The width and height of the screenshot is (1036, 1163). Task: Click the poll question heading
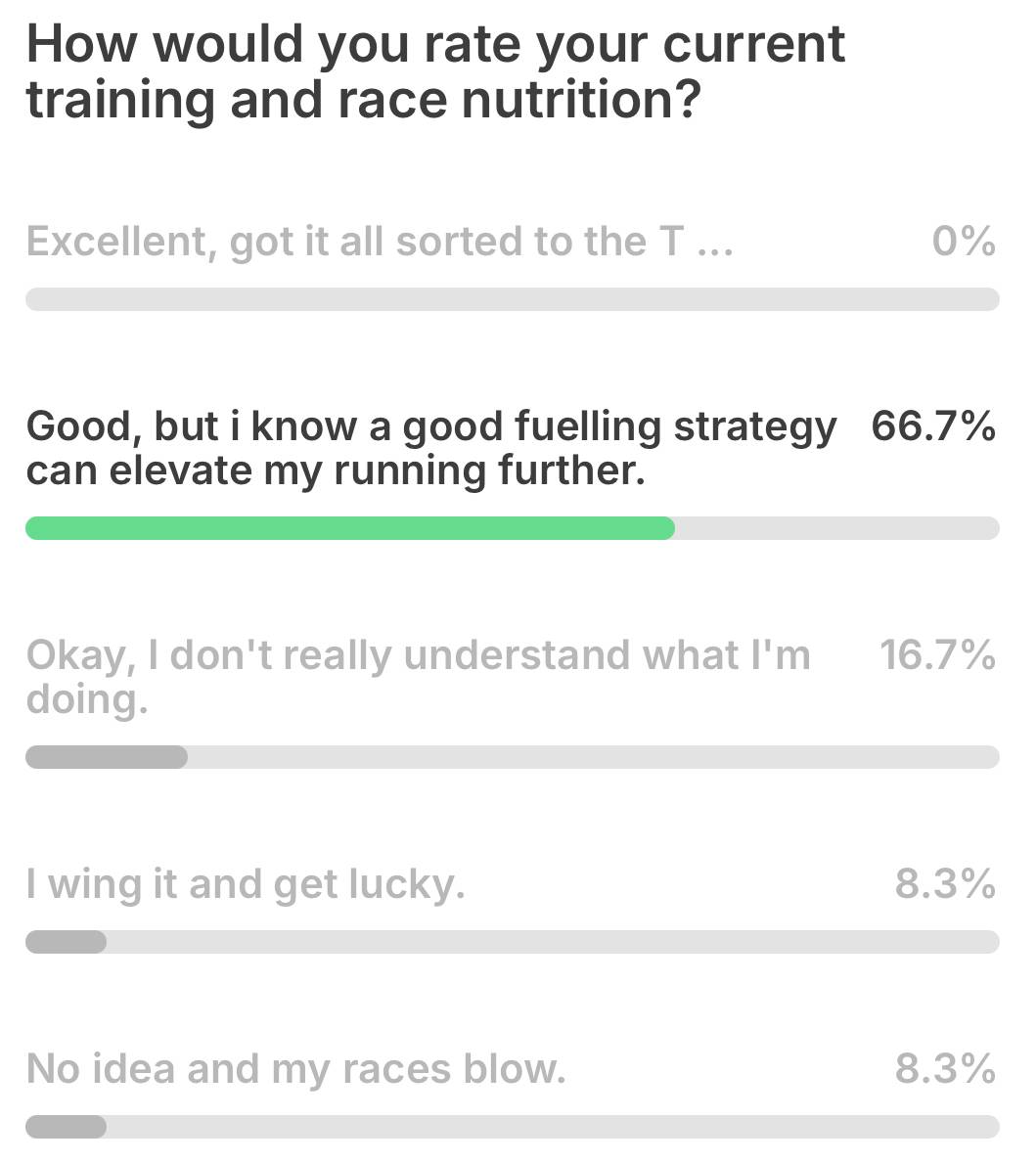coord(435,71)
